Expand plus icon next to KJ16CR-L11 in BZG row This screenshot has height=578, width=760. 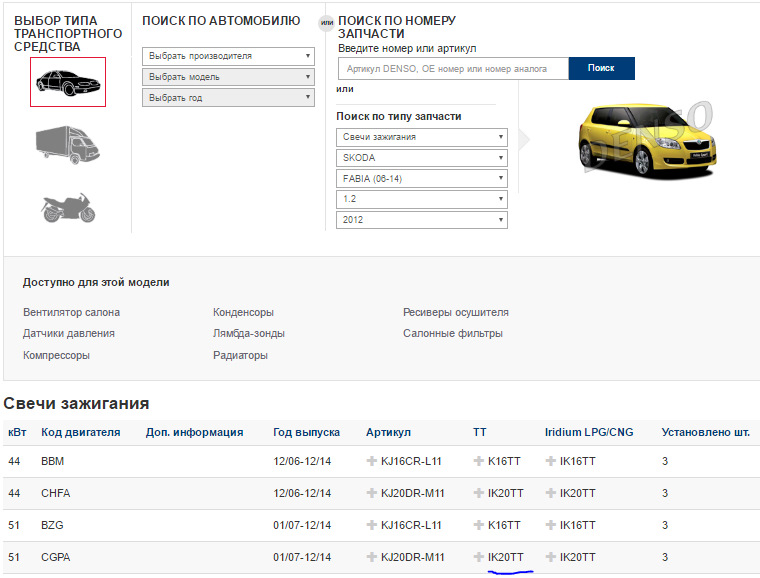[372, 525]
